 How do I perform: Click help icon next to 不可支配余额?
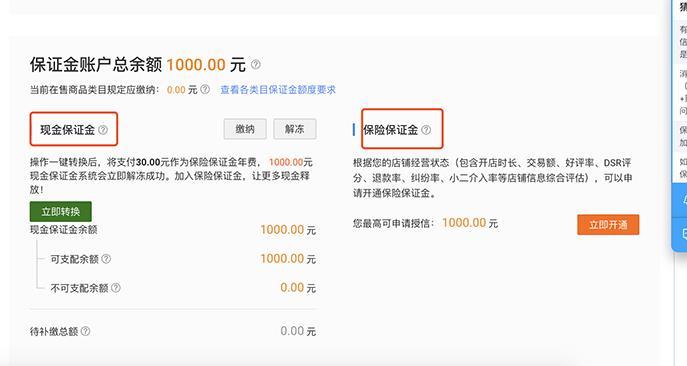click(x=116, y=288)
